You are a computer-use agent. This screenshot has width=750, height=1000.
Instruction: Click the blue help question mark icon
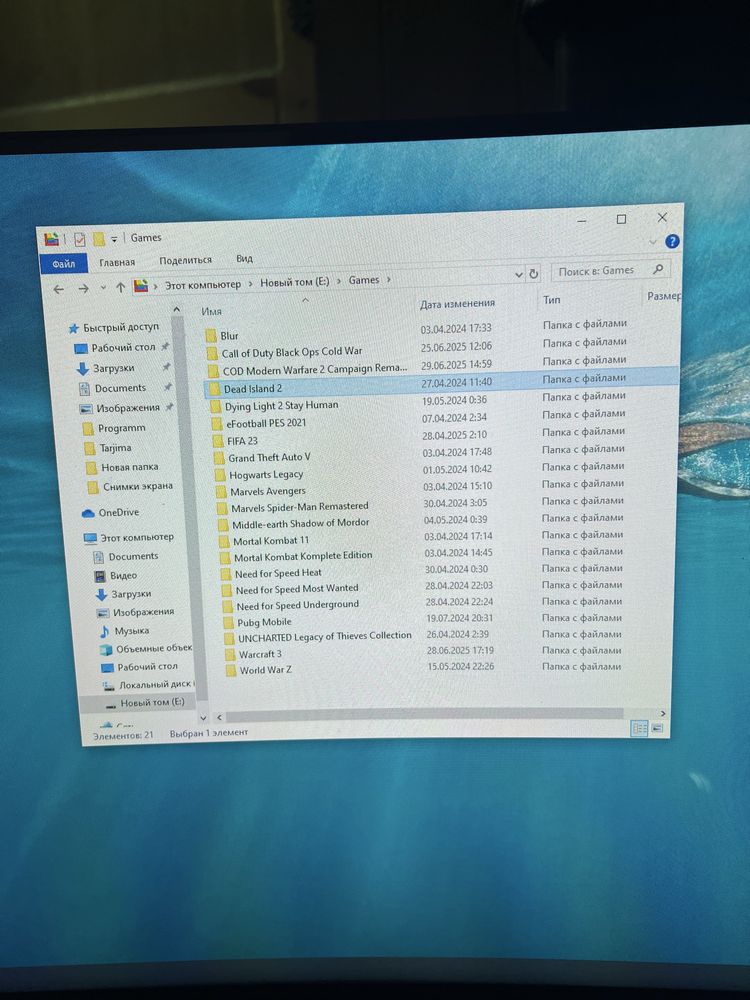point(672,241)
